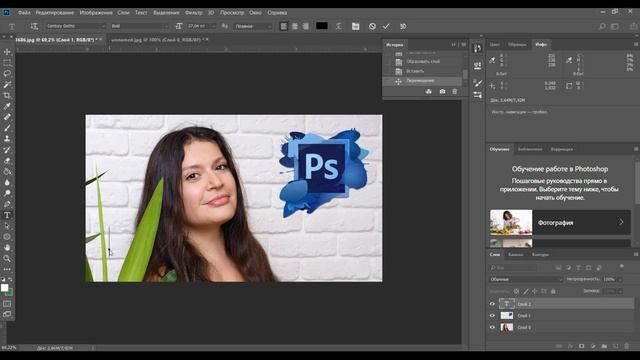Select the Образовать слой history state

[423, 62]
